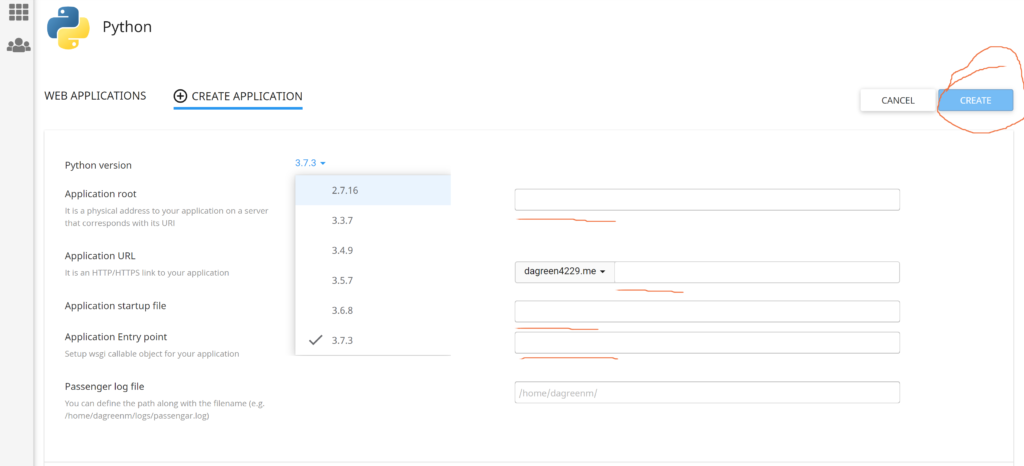Select the checked 3.7.3 version option

coord(373,341)
